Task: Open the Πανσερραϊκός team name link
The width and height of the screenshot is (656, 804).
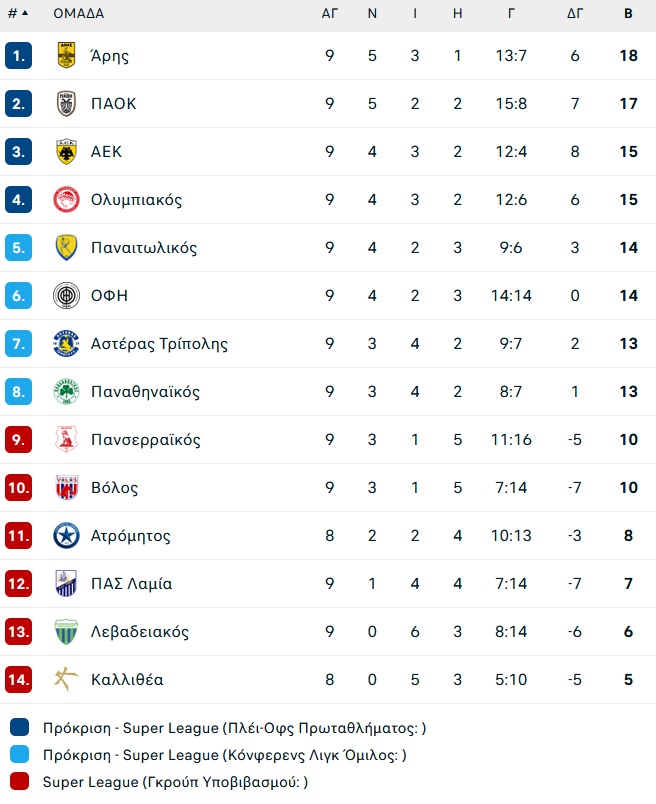Action: tap(146, 439)
